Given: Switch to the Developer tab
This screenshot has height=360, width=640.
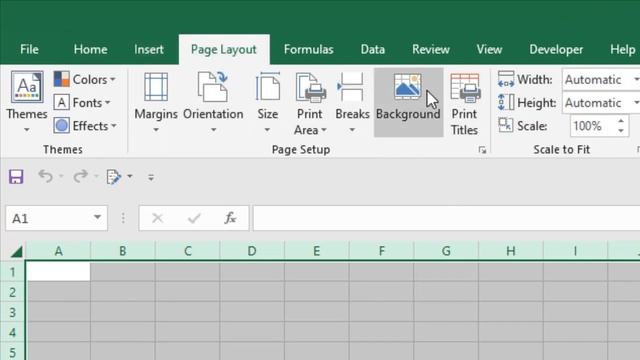Looking at the screenshot, I should (x=556, y=49).
